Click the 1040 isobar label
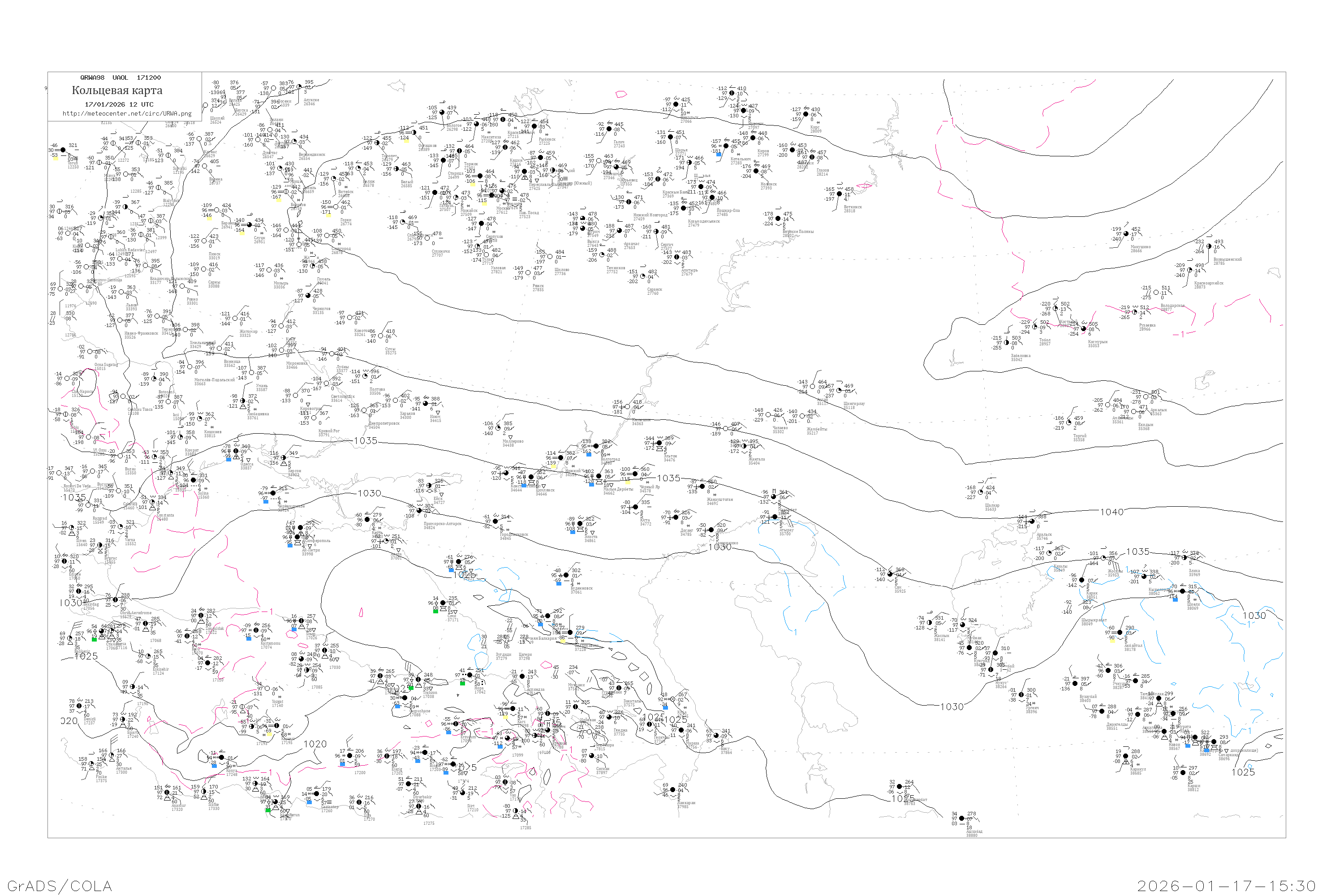Viewport: 1344px width, 896px height. point(1111,512)
